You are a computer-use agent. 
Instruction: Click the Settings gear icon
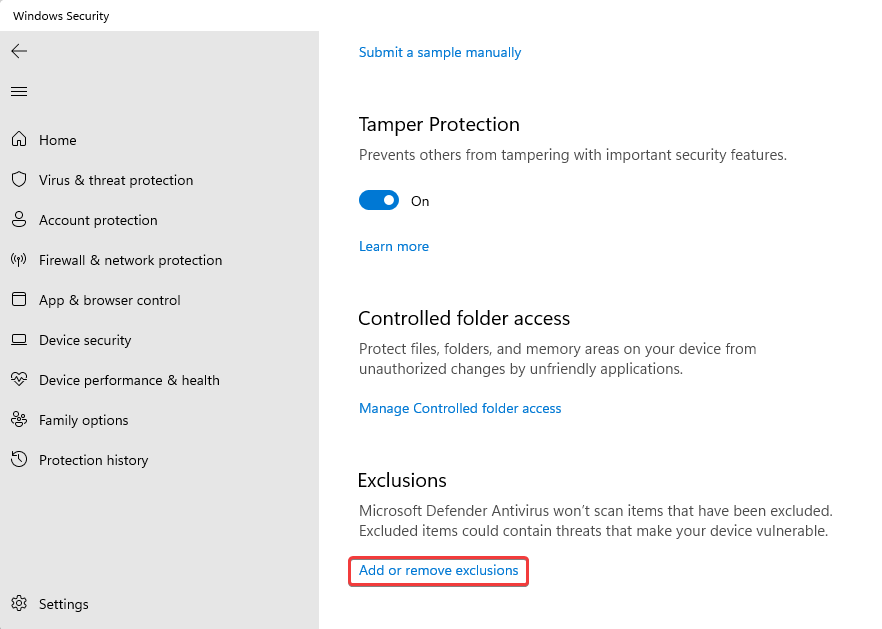(19, 603)
